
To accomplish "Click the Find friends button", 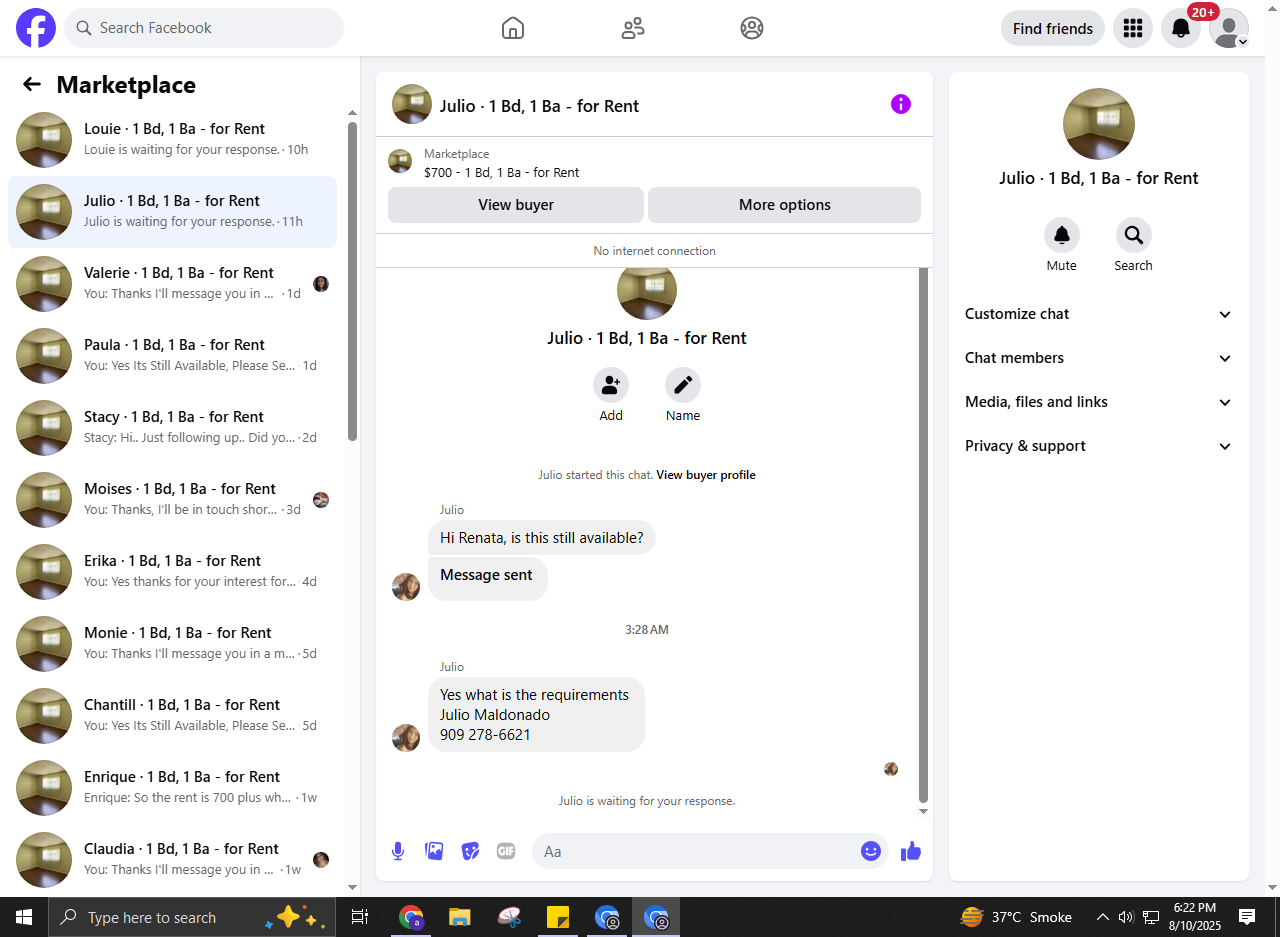I will (1053, 28).
